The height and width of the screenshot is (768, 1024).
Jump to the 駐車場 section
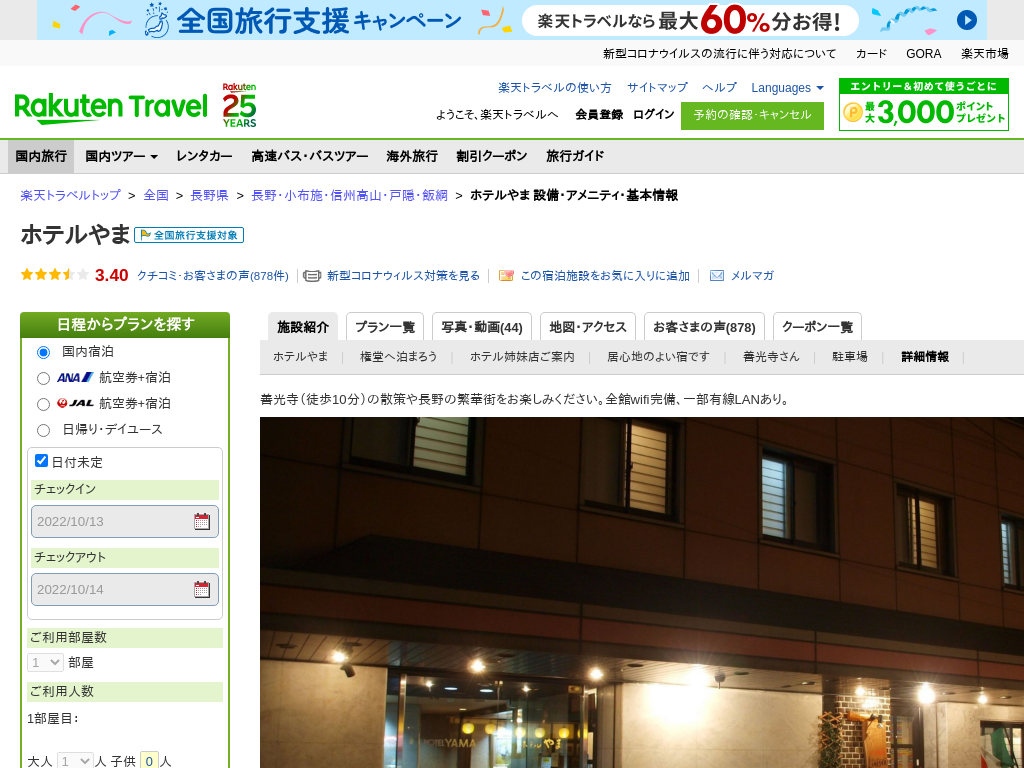[x=850, y=357]
